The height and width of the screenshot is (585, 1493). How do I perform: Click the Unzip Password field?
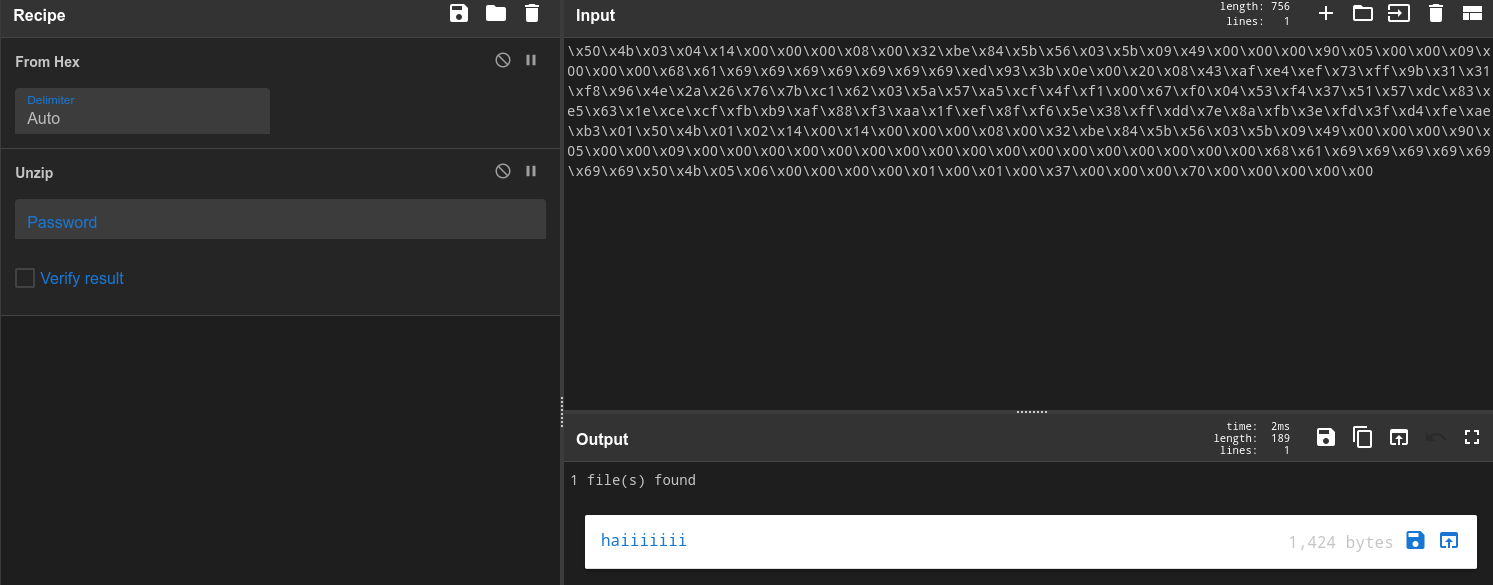280,221
